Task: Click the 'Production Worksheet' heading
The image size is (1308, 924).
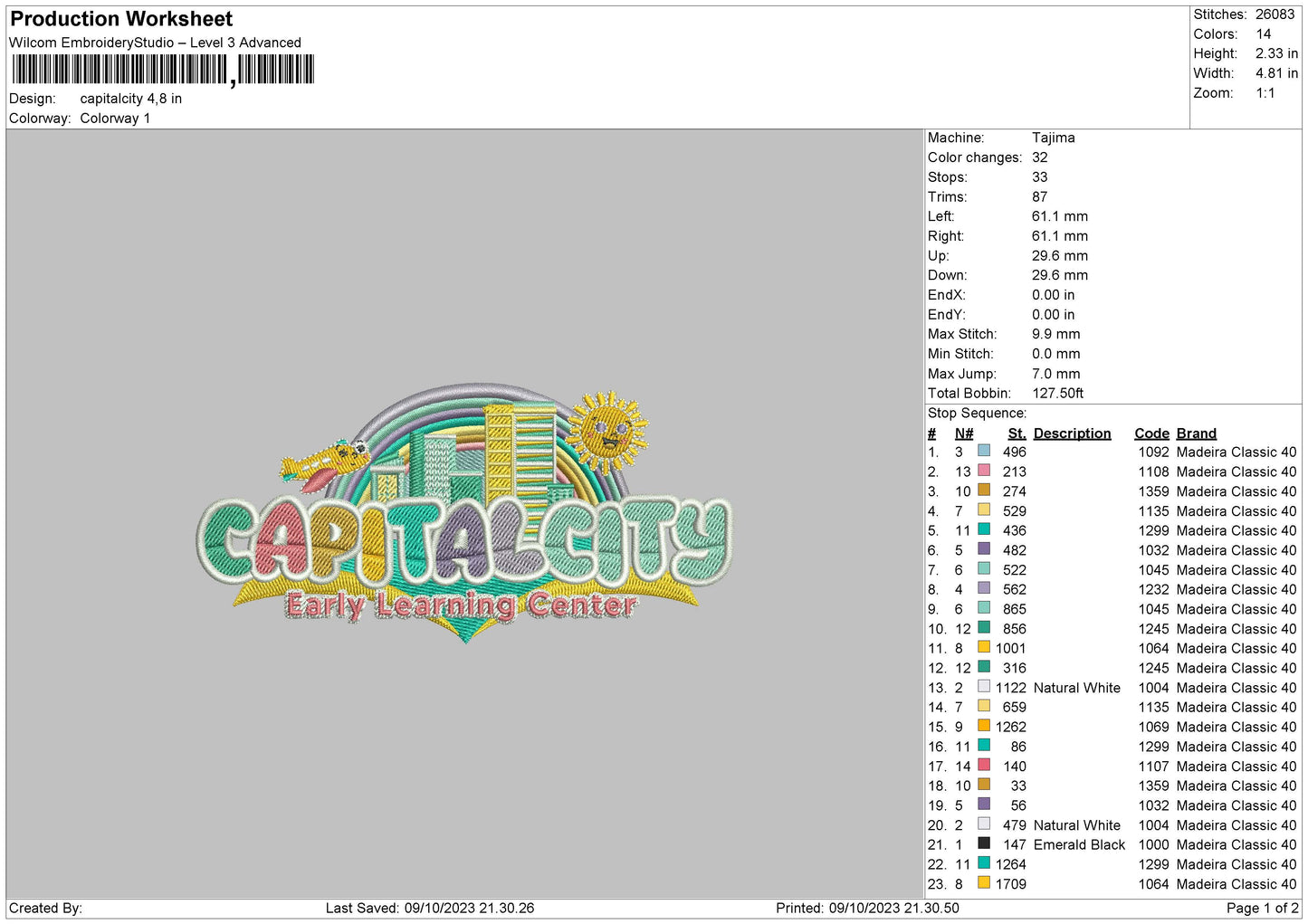Action: pyautogui.click(x=121, y=19)
